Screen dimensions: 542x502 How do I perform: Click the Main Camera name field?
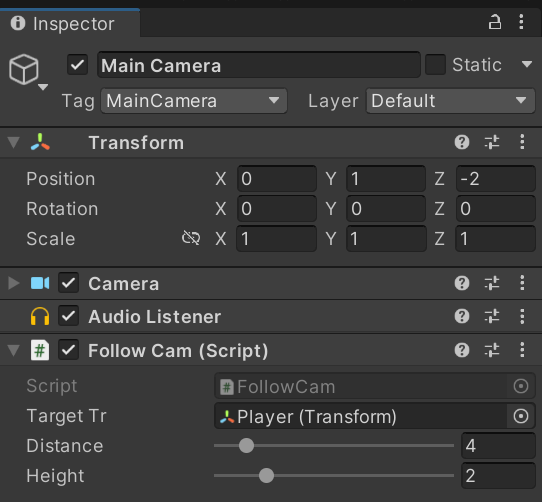tap(259, 65)
